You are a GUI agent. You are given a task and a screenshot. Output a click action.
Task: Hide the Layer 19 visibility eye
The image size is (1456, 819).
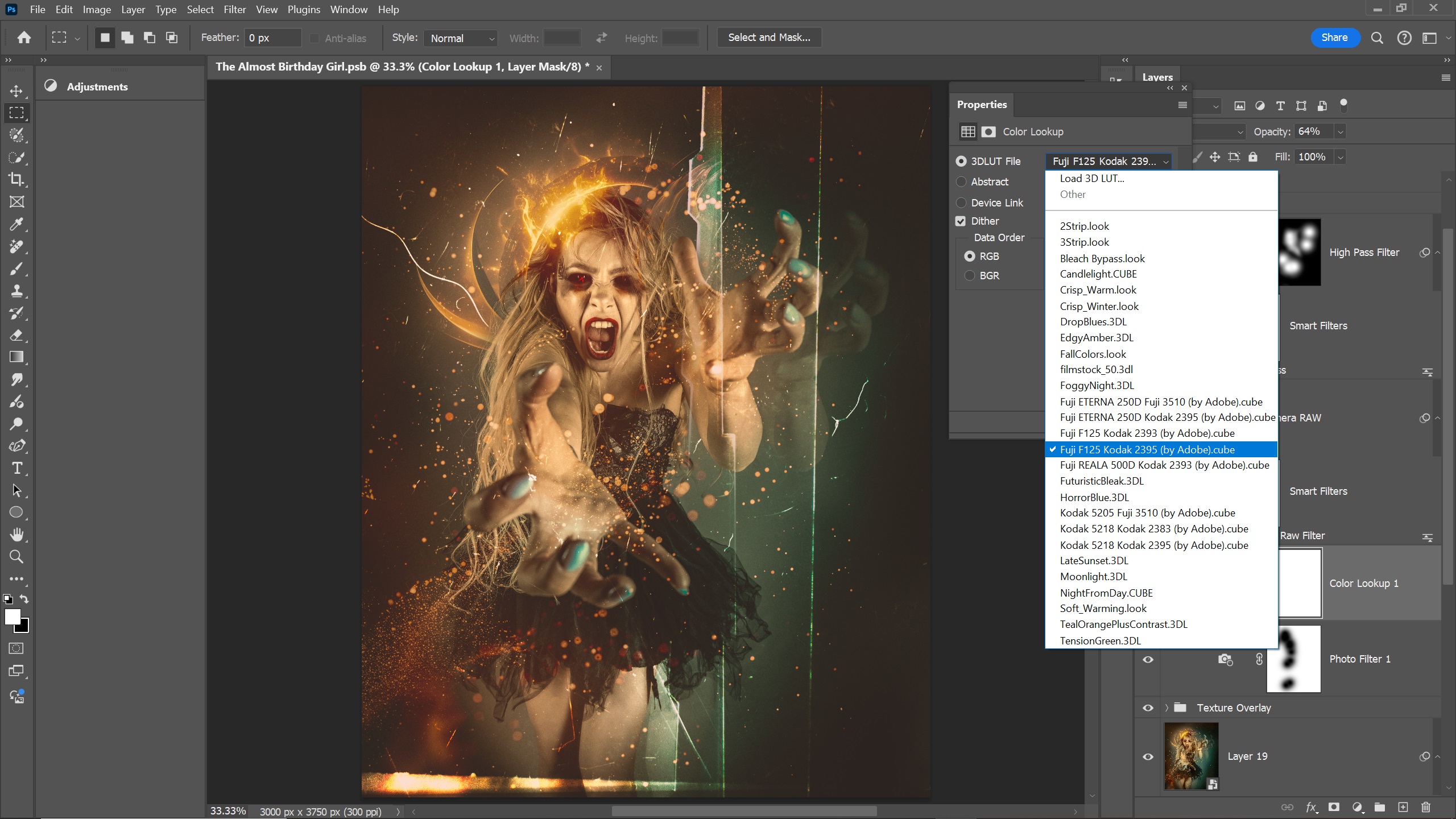coord(1148,756)
